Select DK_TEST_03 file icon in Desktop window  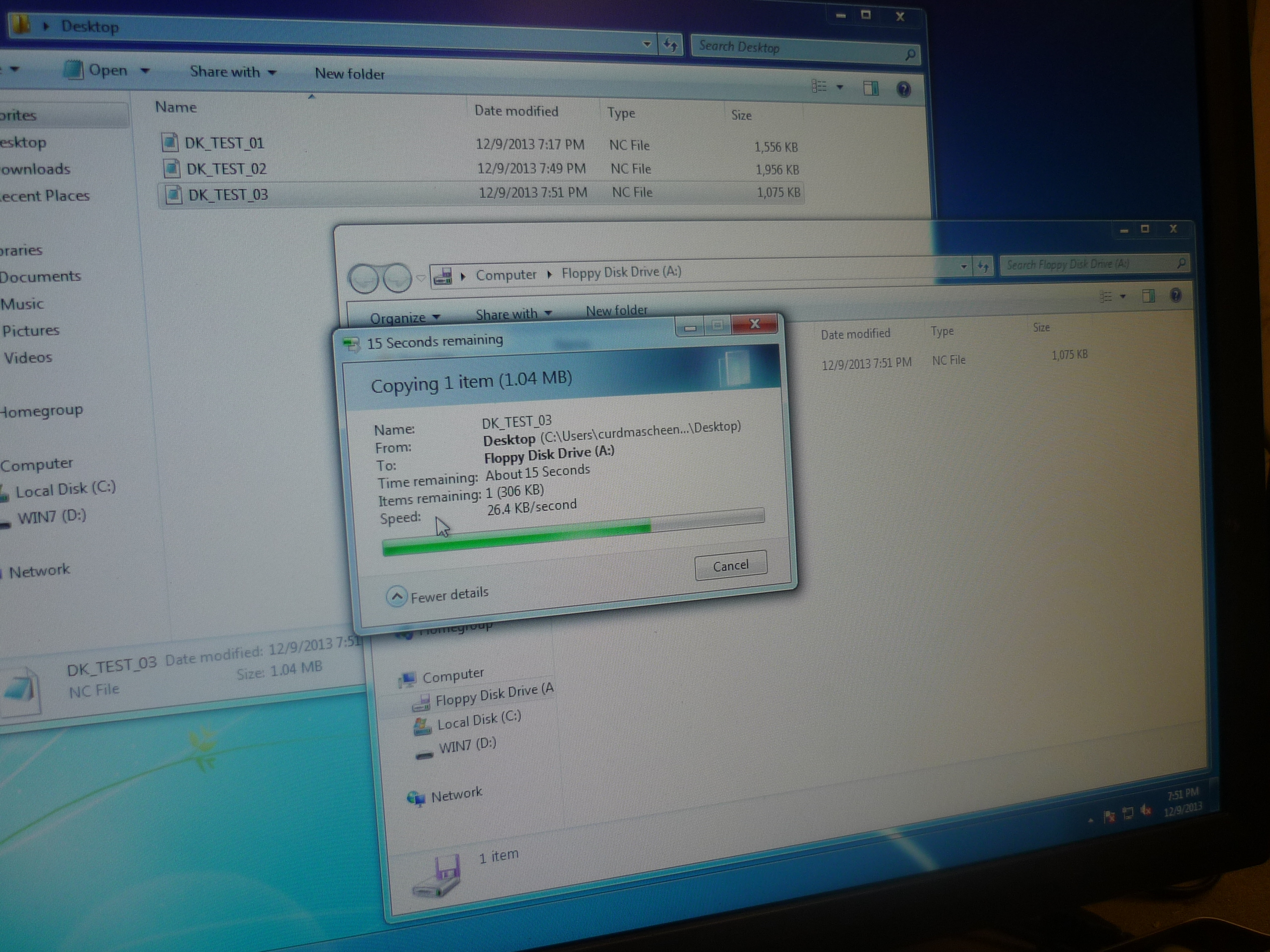pos(174,194)
